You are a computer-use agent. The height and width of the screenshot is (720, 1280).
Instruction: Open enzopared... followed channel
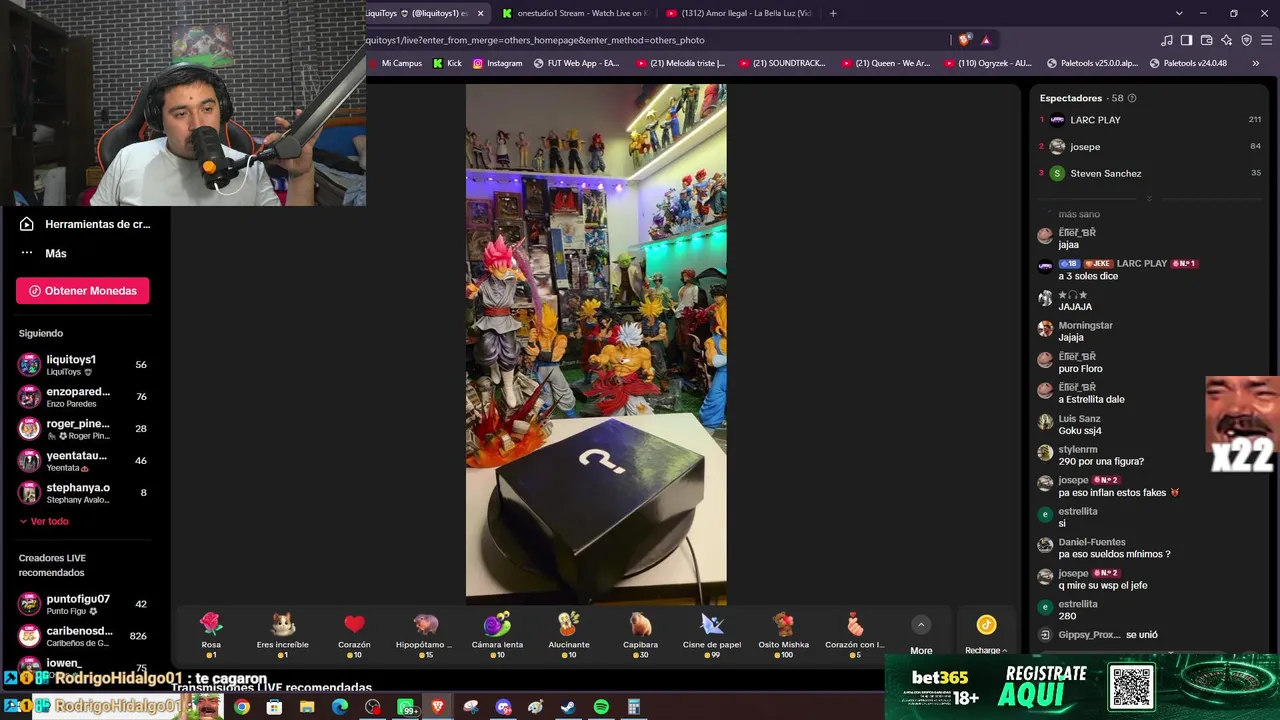83,397
